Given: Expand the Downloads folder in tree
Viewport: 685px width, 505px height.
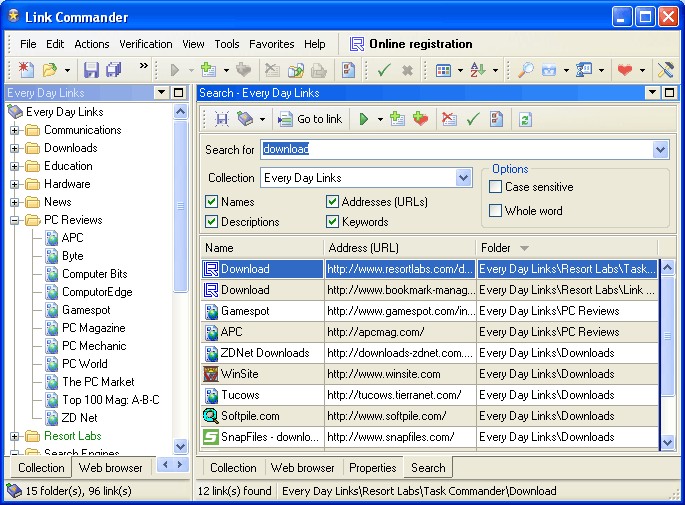Looking at the screenshot, I should tap(15, 148).
